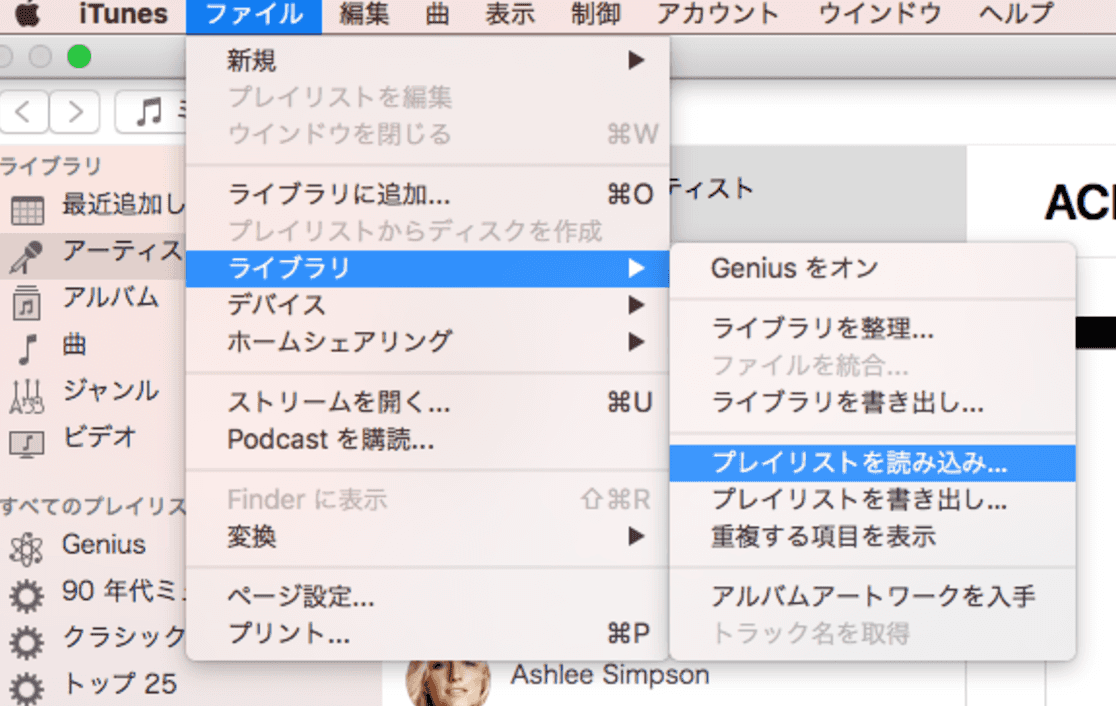Open the 表示 menu

[510, 14]
